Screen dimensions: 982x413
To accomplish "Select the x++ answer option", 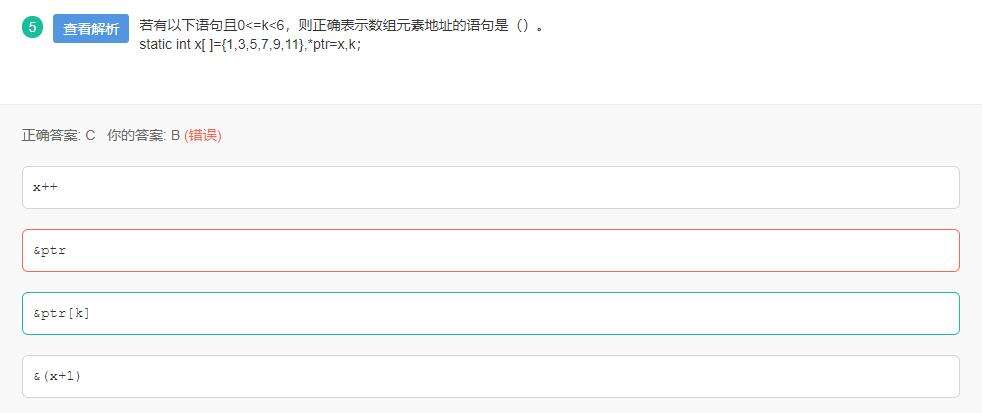I will coord(490,187).
